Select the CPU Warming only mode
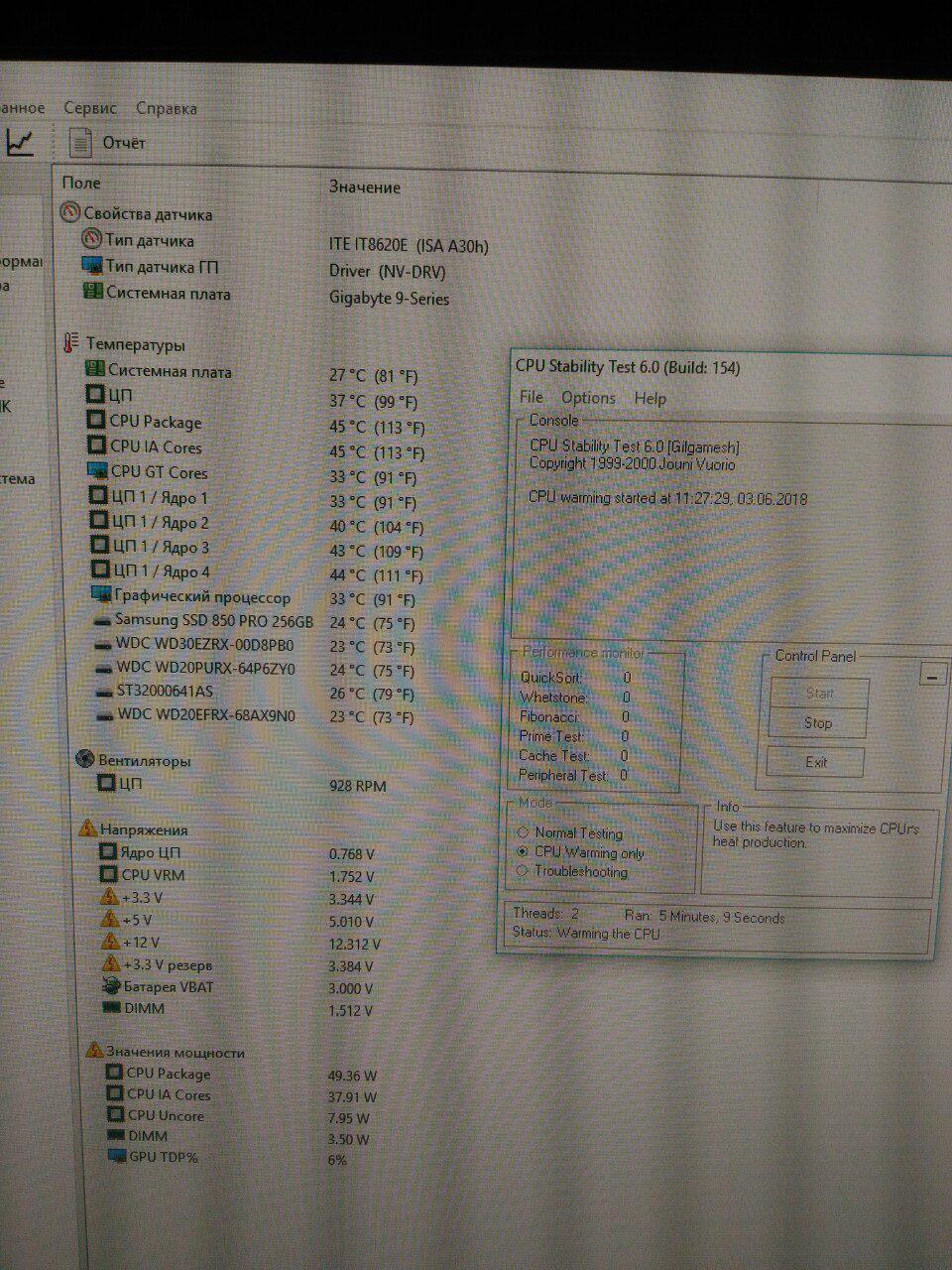This screenshot has height=1270, width=952. tap(523, 852)
